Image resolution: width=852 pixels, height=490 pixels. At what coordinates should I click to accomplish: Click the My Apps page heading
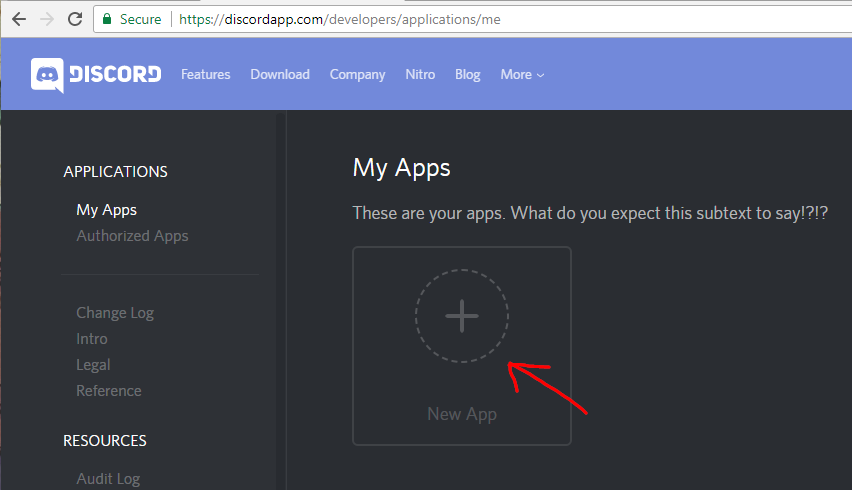pyautogui.click(x=402, y=168)
